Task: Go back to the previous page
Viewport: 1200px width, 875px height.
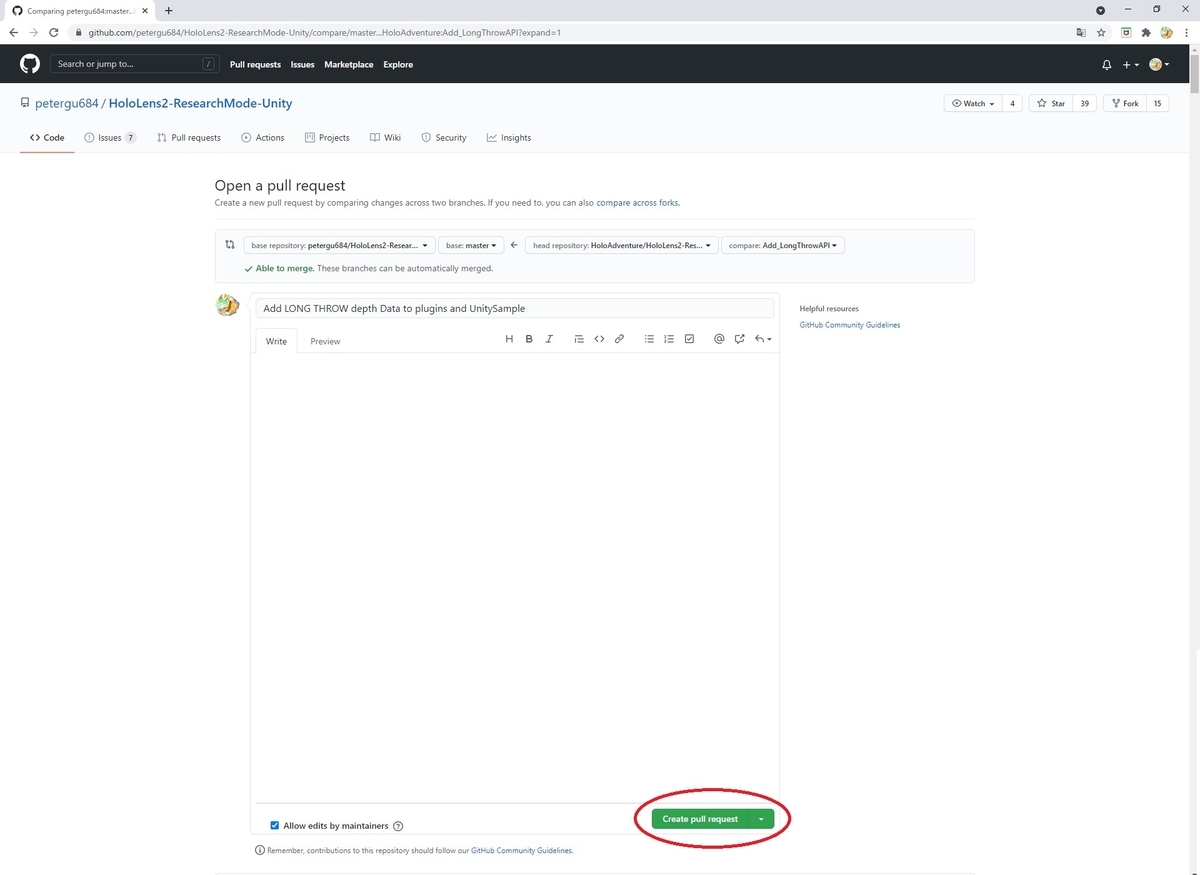Action: 13,32
